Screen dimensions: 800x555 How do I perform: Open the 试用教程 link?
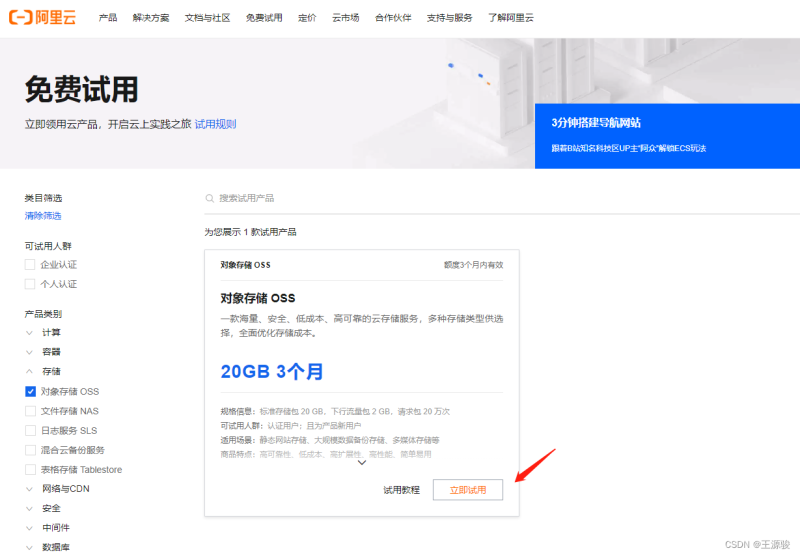(400, 490)
